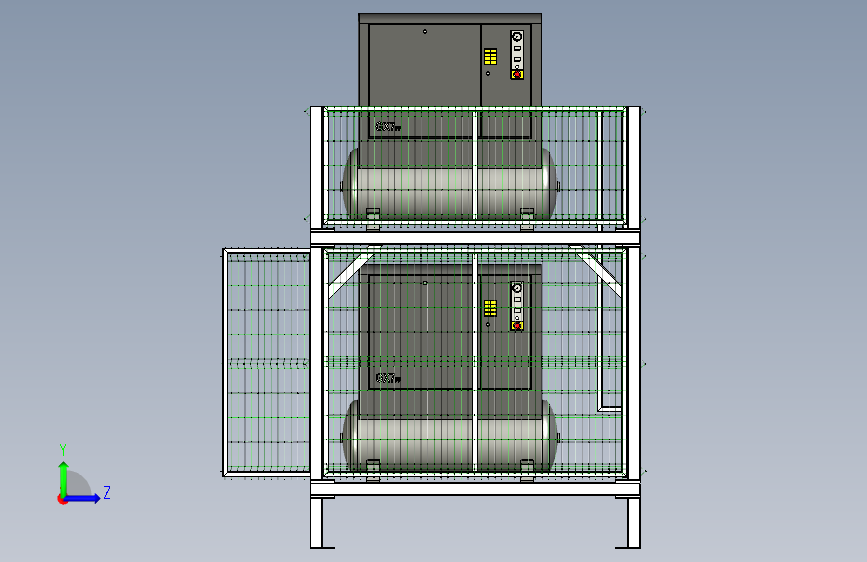867x562 pixels.
Task: Select the pressure gauge on the upper compressor
Action: tap(517, 37)
